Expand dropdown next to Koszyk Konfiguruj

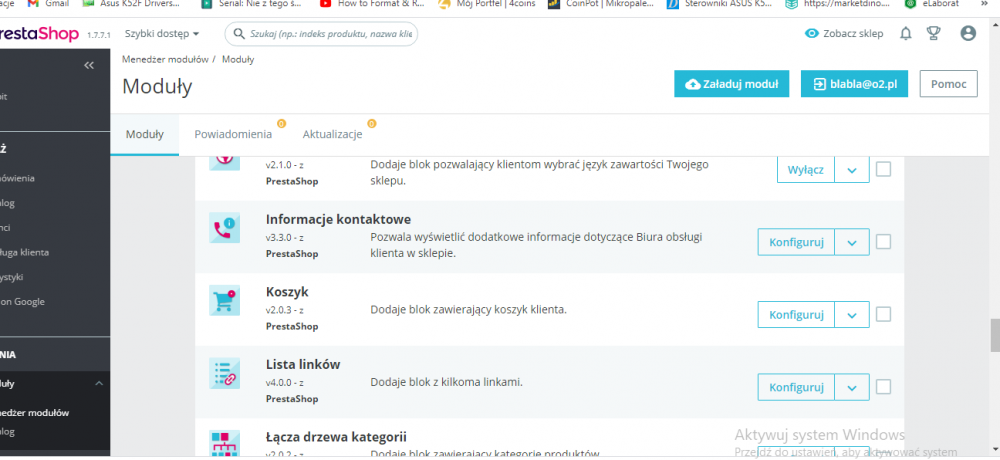pos(852,315)
